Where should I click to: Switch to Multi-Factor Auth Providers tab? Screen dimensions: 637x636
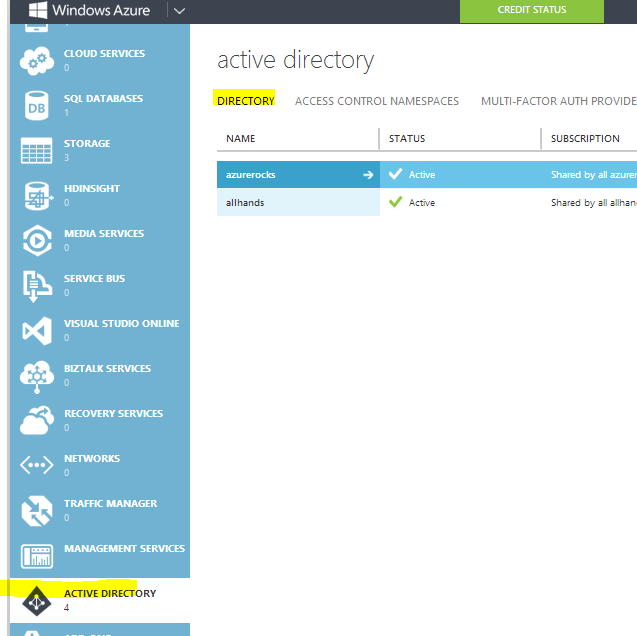559,101
